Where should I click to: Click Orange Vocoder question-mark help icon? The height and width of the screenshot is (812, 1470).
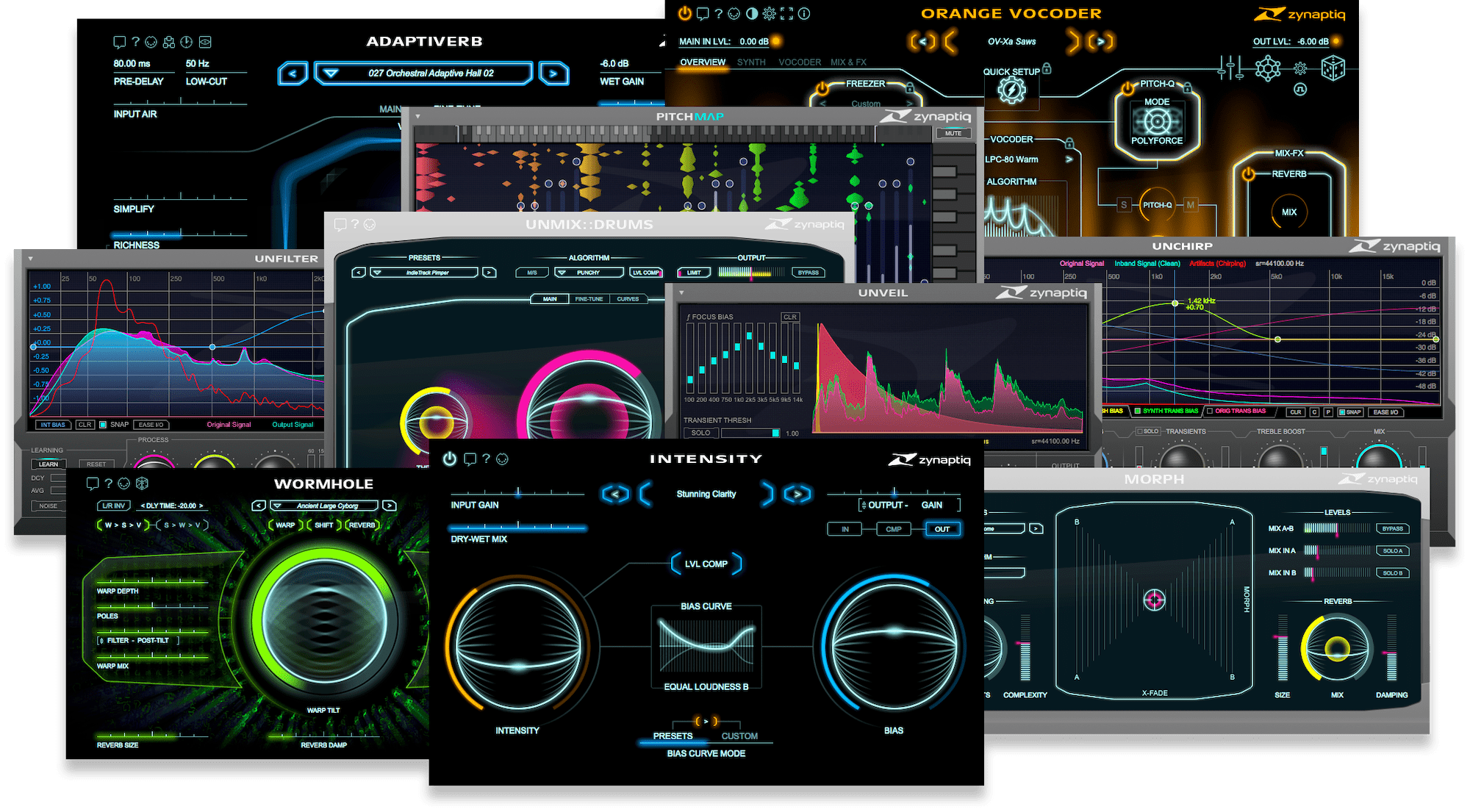click(718, 13)
